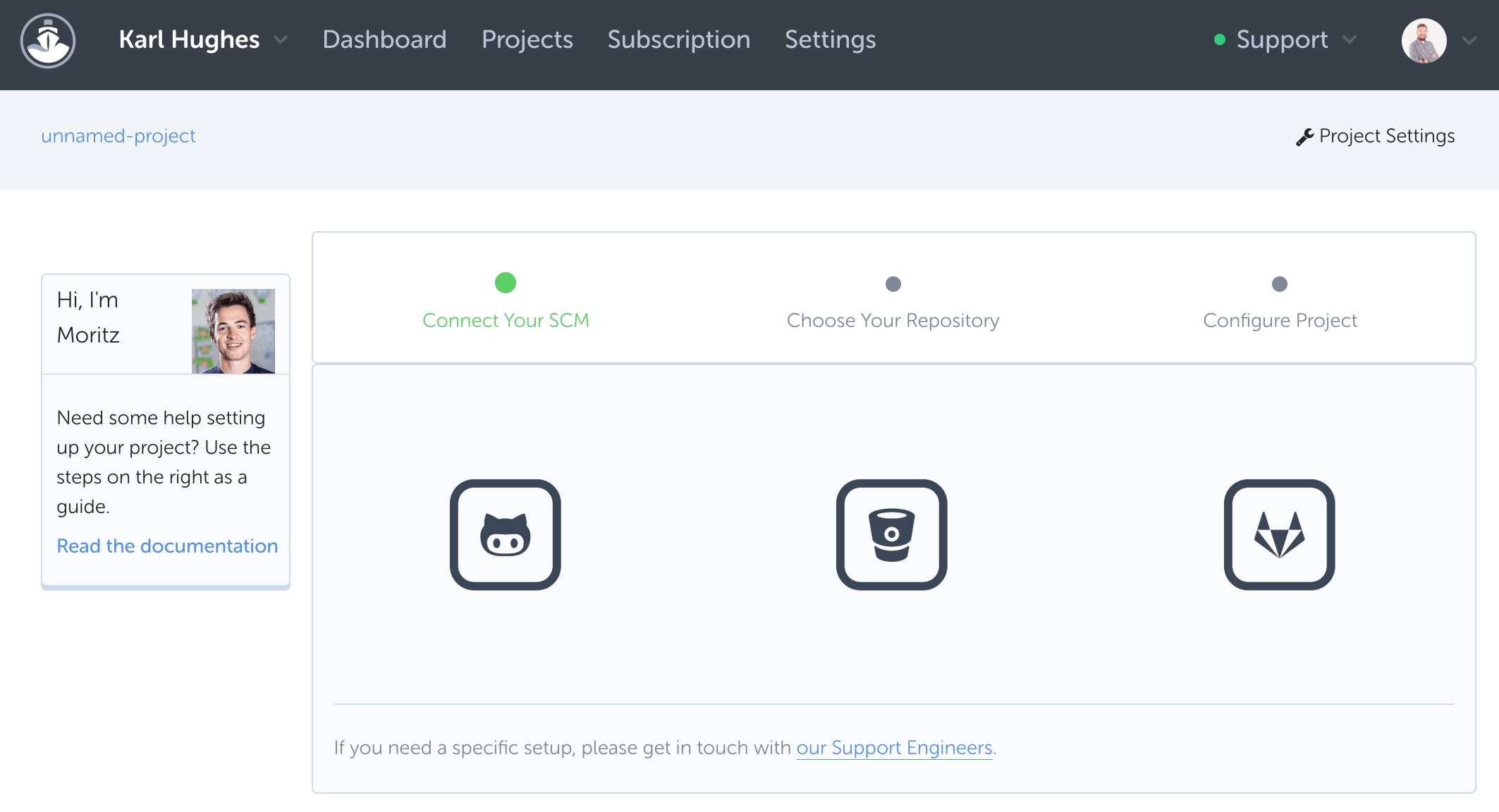Click Moritz's photo thumbnail
Viewport: 1499px width, 812px height.
(x=233, y=331)
